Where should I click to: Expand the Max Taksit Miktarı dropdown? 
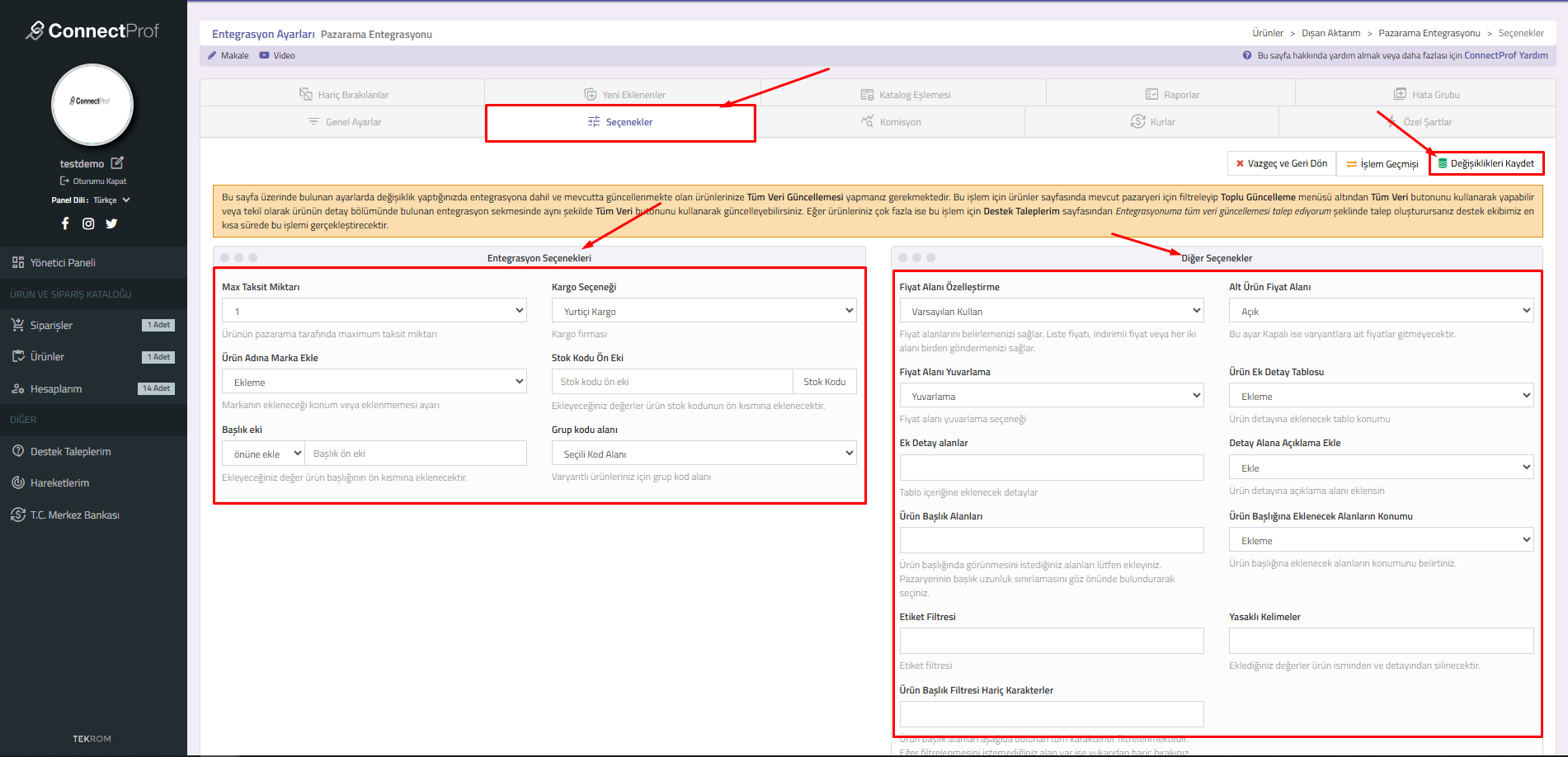point(374,311)
